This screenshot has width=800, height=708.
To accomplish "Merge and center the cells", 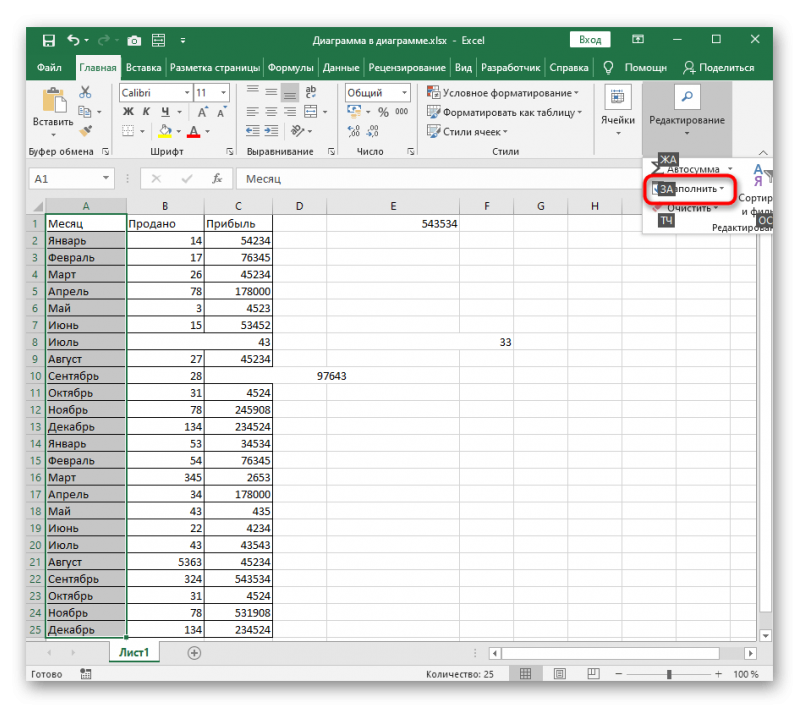I will [310, 111].
